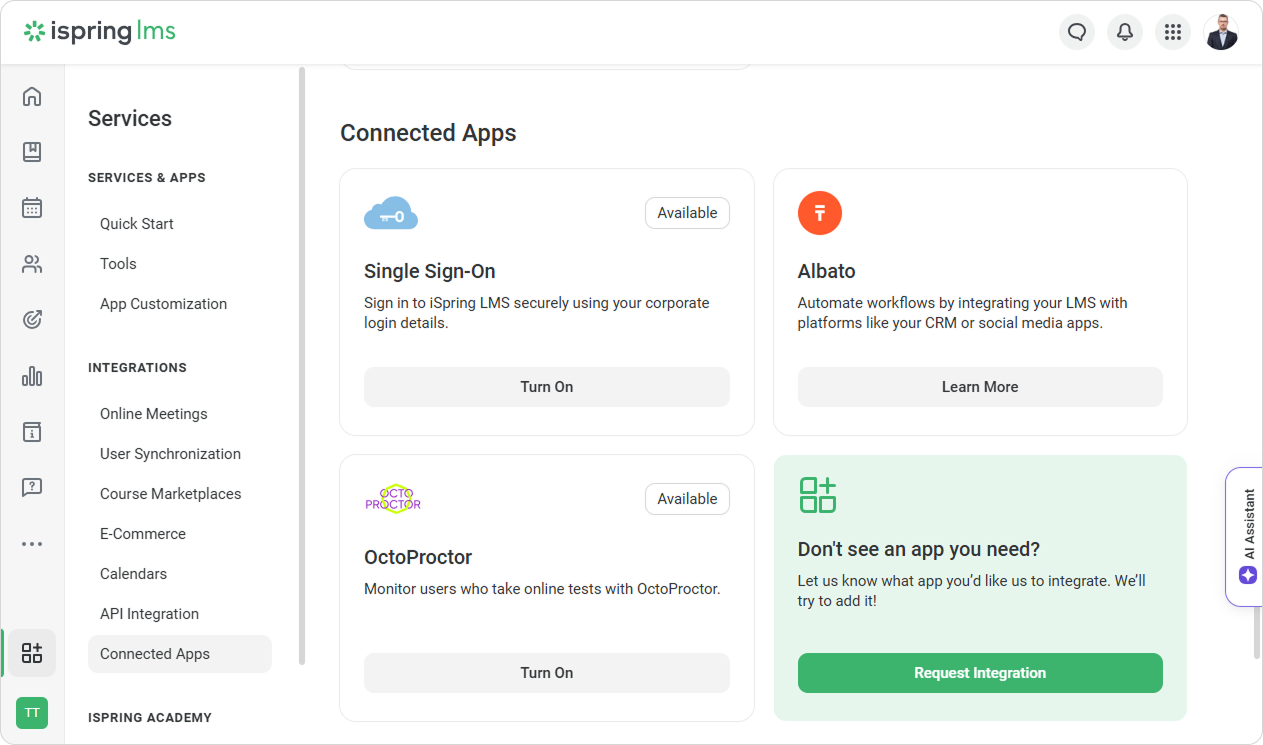
Task: Select API Integration menu item
Action: pos(149,614)
